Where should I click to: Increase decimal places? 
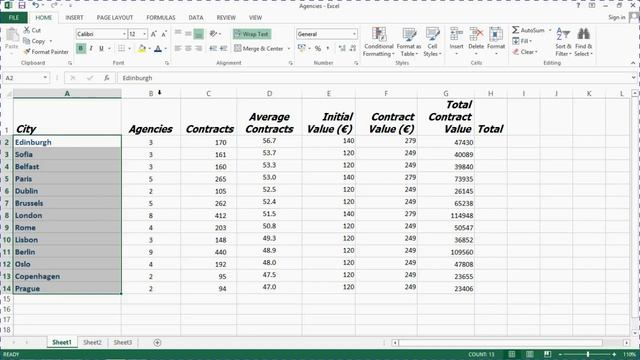342,49
